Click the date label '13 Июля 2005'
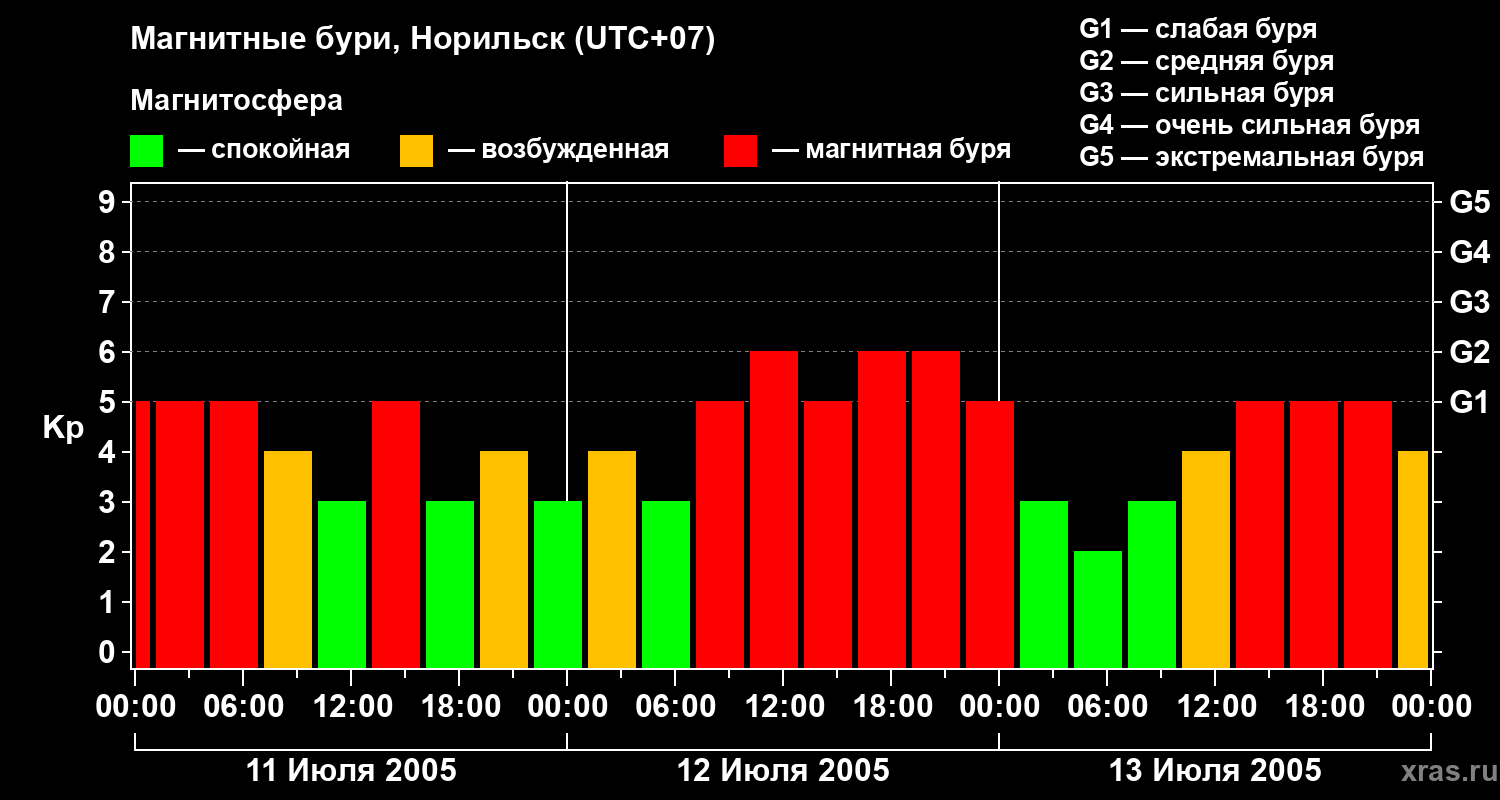This screenshot has height=800, width=1500. [x=1215, y=771]
